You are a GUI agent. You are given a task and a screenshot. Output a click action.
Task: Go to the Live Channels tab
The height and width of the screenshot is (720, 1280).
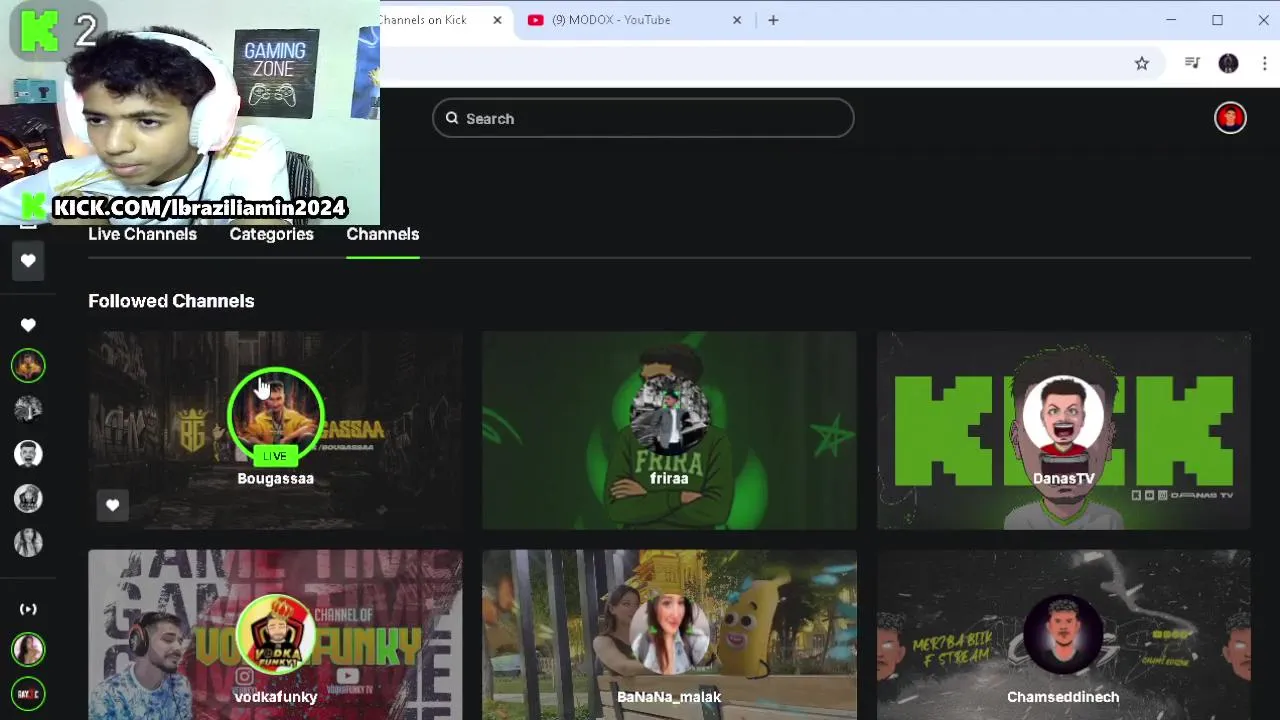pos(142,234)
